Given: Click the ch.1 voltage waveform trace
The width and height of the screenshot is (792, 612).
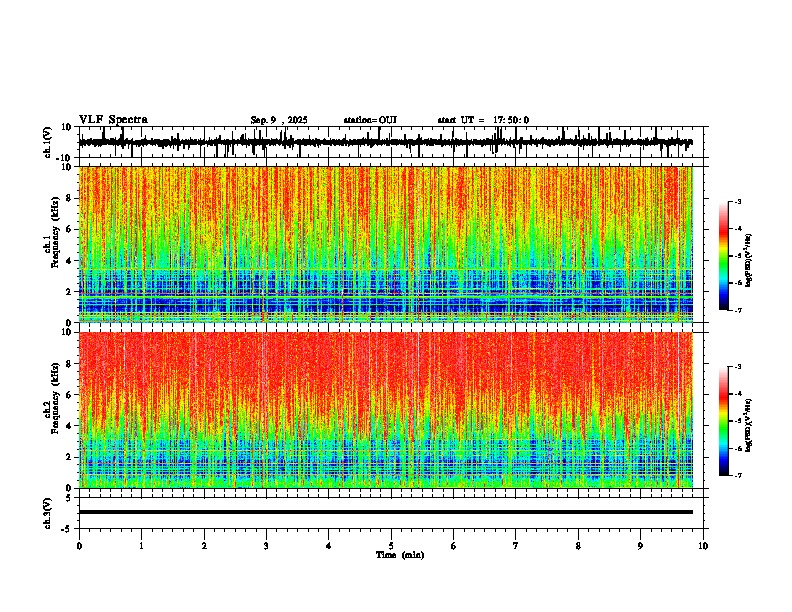Looking at the screenshot, I should click(385, 142).
